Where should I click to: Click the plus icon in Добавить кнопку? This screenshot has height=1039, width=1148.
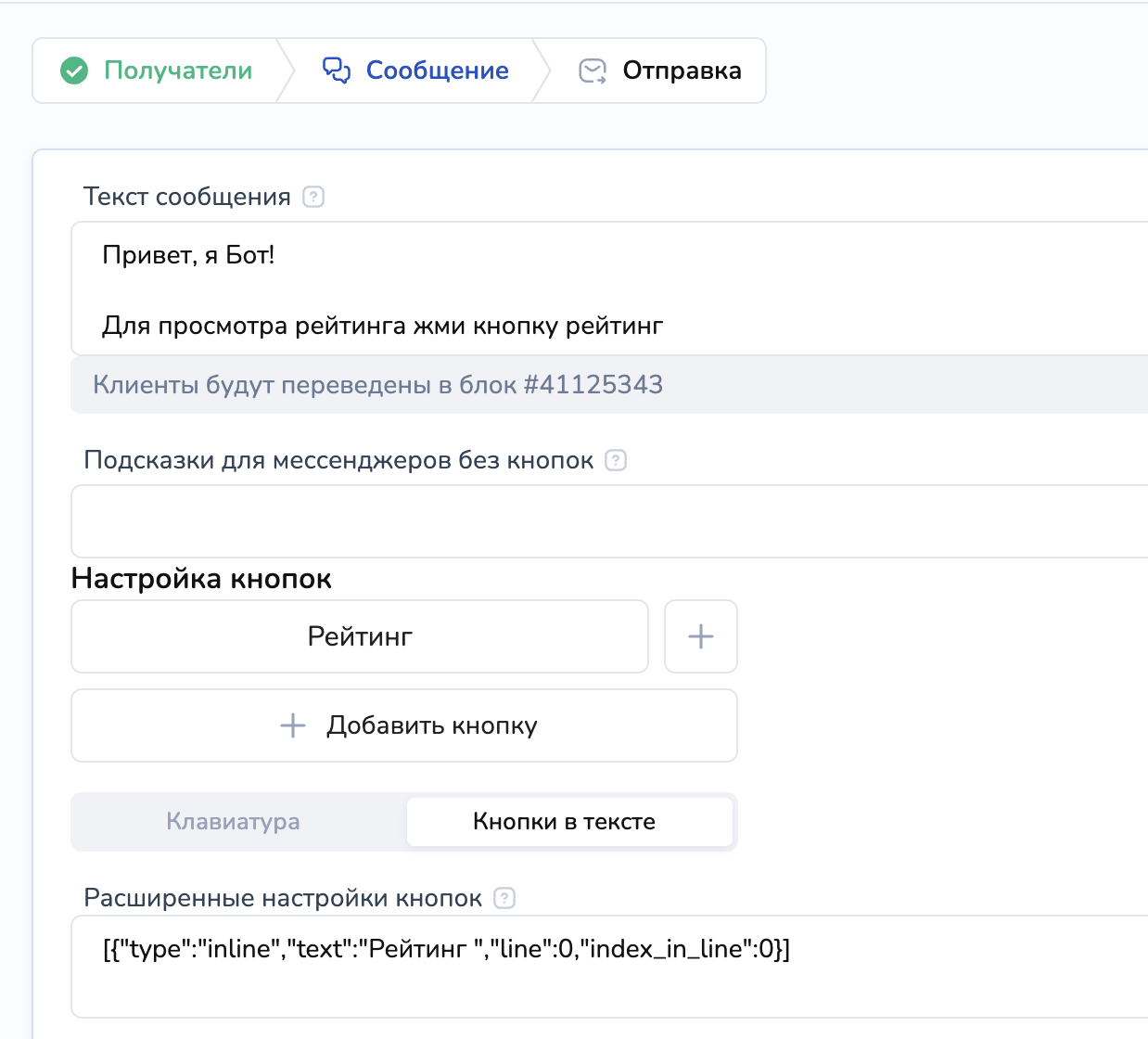pos(293,725)
